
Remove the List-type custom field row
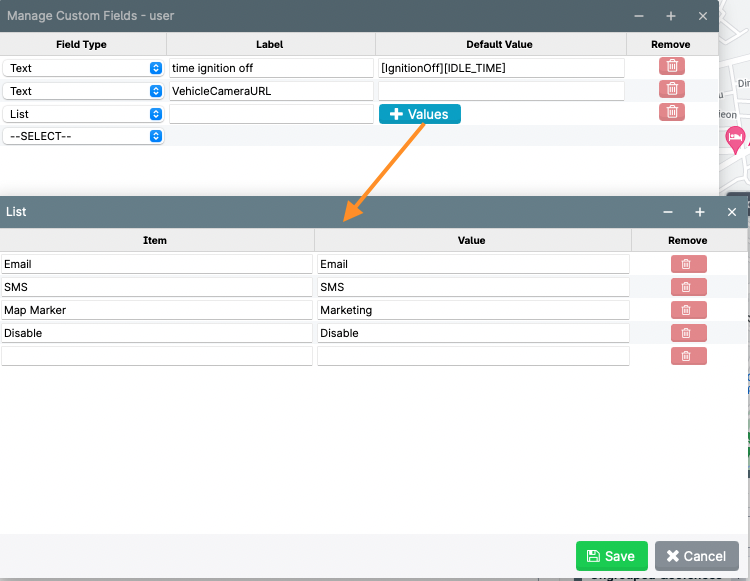(x=672, y=112)
